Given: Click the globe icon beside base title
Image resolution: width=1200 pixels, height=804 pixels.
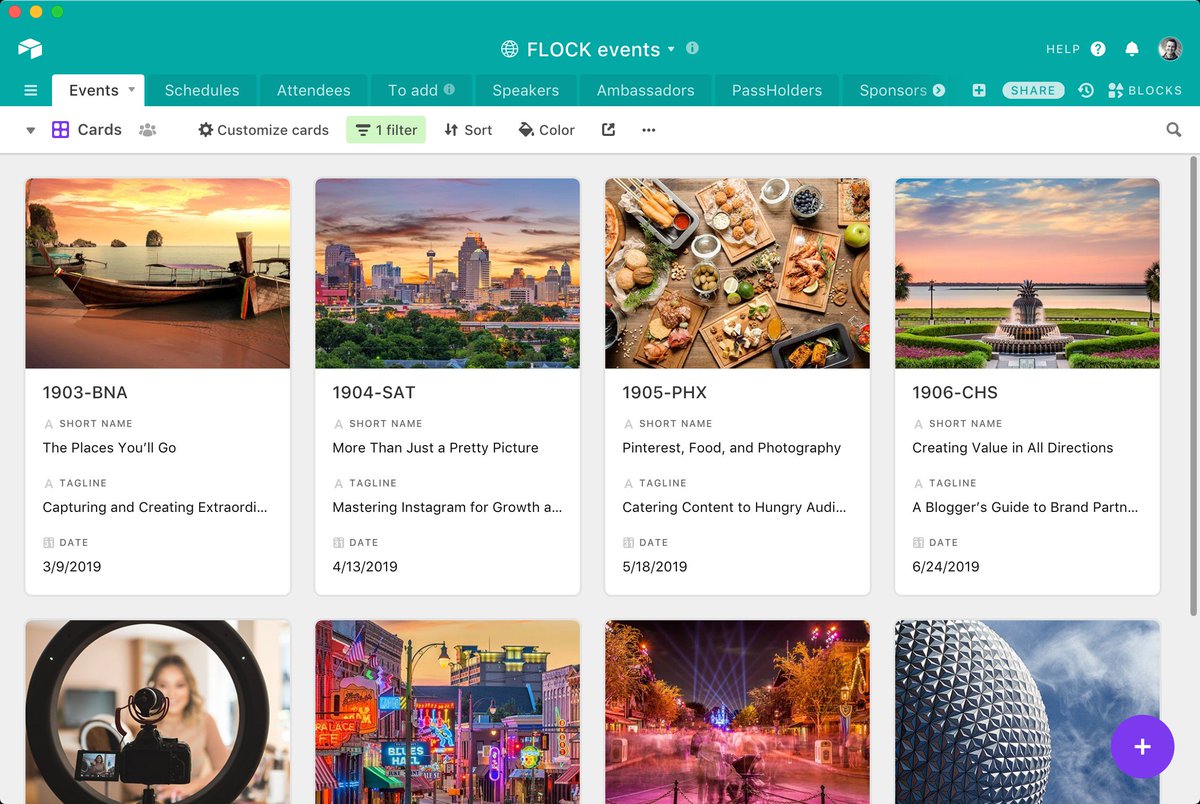Looking at the screenshot, I should point(510,49).
